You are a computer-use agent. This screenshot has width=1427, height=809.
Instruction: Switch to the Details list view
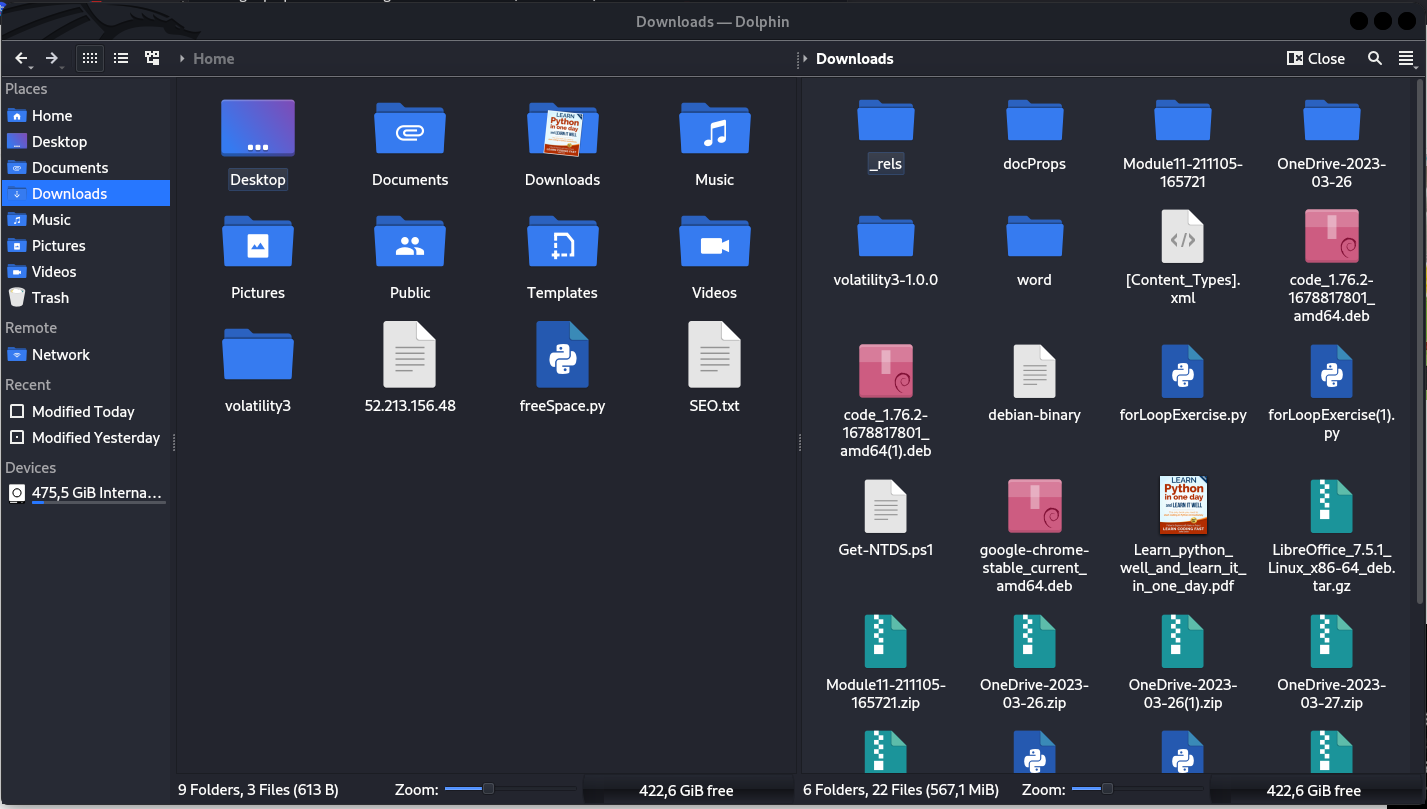pos(120,58)
